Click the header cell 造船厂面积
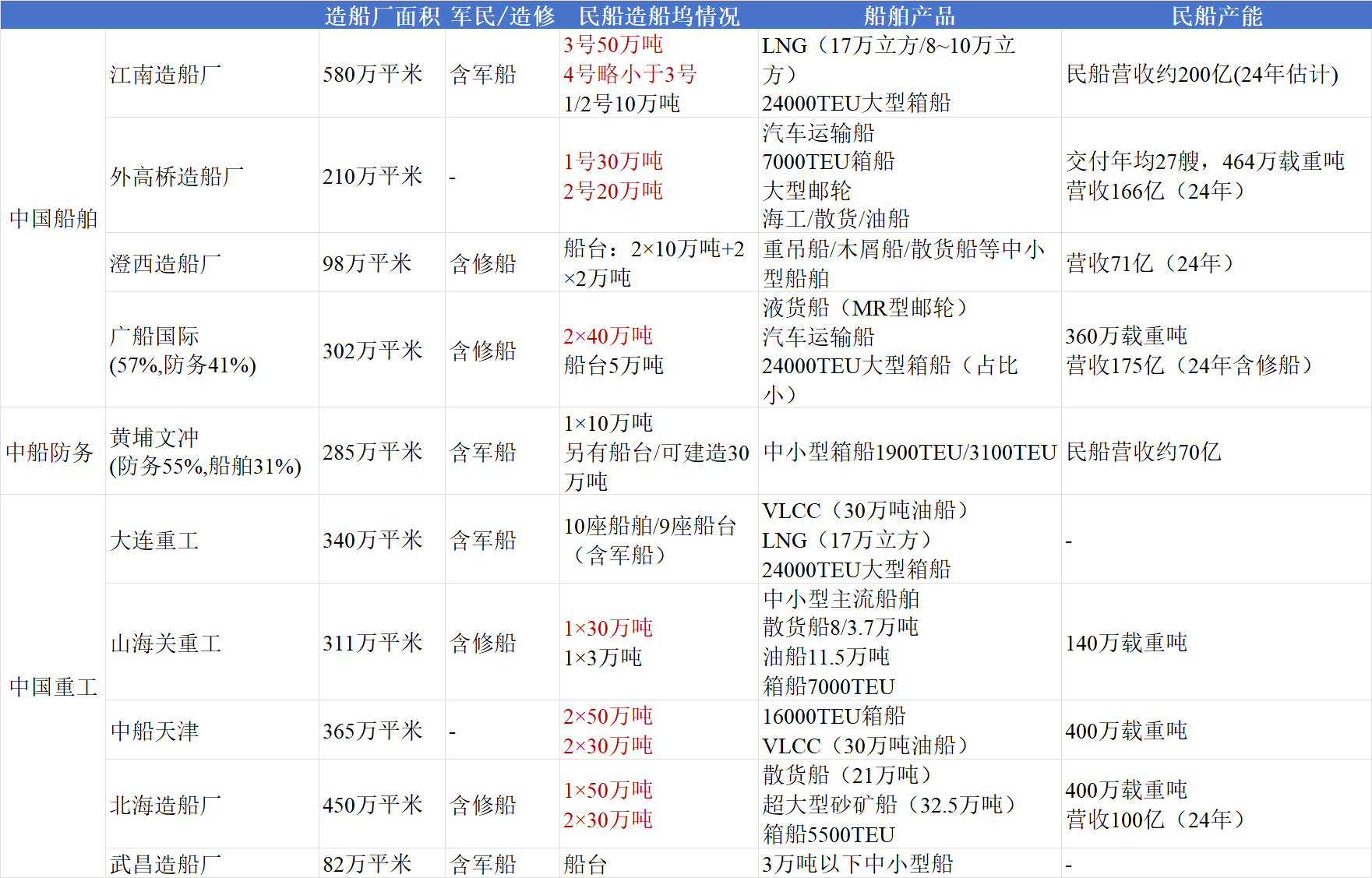 (x=382, y=16)
